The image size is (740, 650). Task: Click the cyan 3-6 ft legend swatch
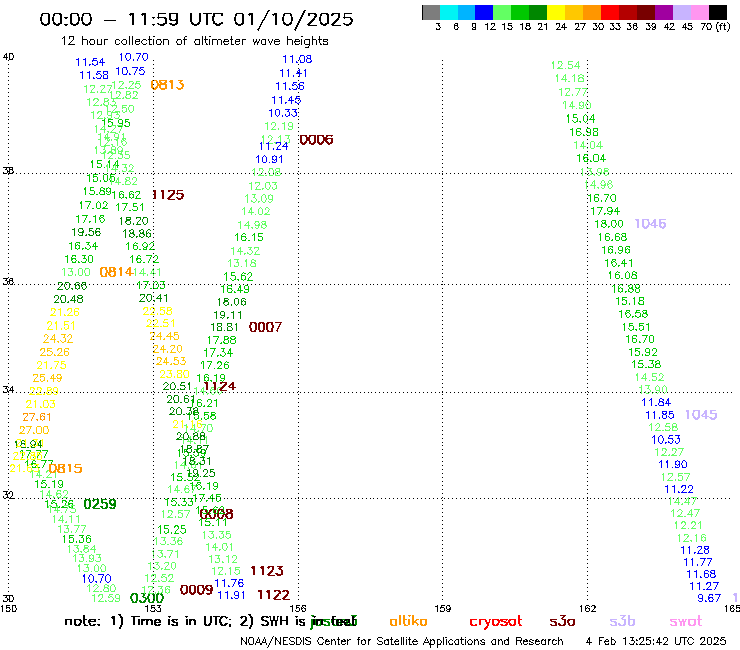[448, 12]
